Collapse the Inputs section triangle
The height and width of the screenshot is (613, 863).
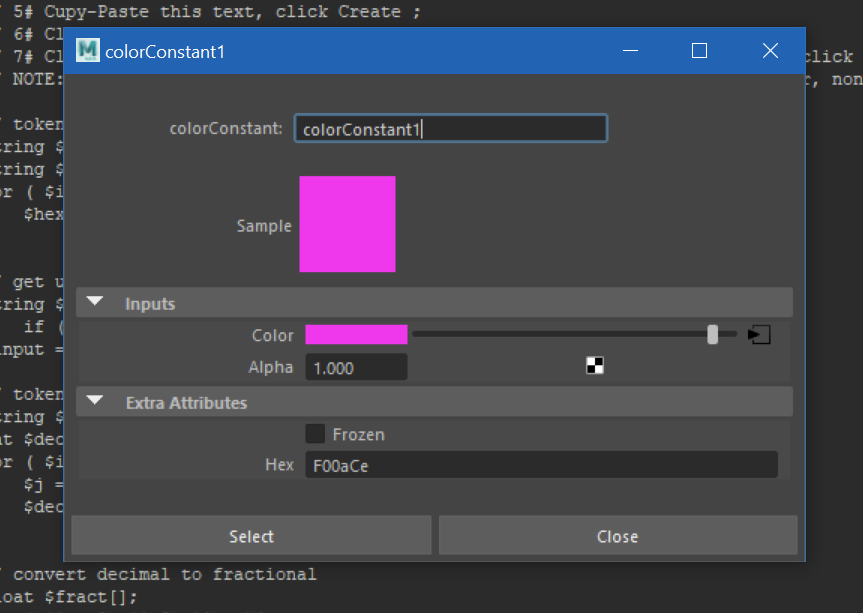coord(95,301)
